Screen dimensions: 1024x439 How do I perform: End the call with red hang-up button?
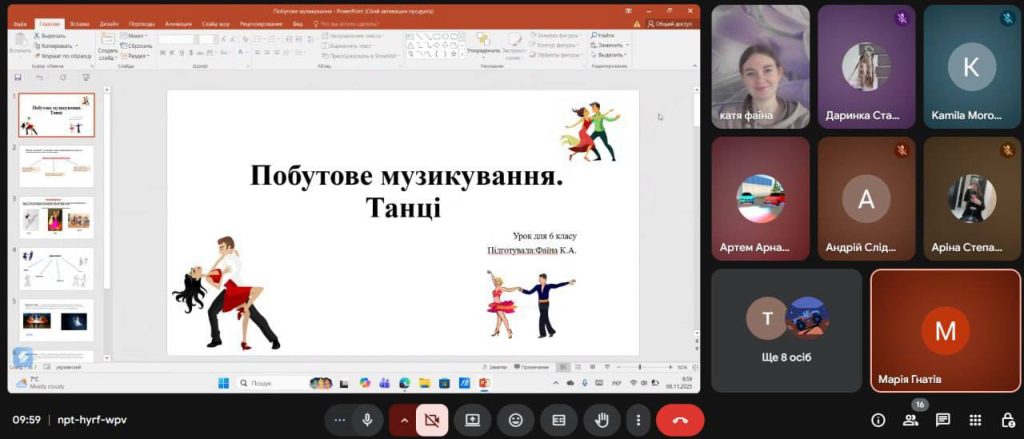tap(680, 420)
